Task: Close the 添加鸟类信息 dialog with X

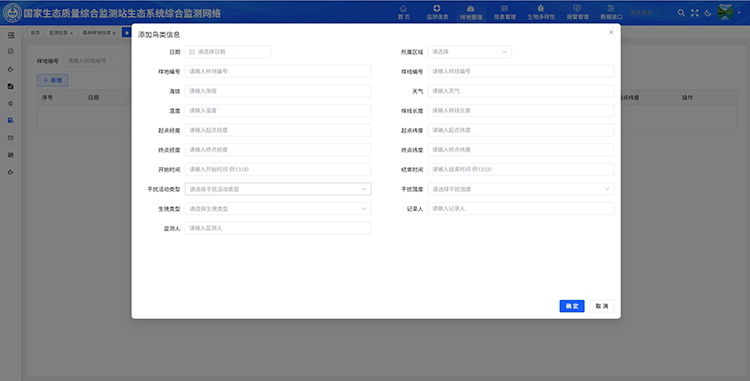Action: pyautogui.click(x=611, y=32)
